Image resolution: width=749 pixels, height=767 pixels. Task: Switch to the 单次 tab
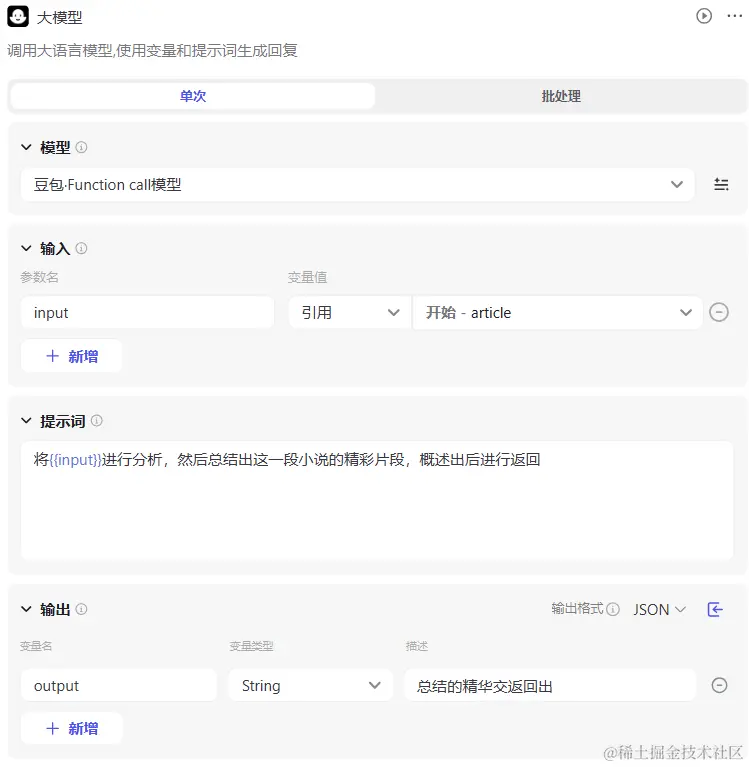[x=193, y=96]
